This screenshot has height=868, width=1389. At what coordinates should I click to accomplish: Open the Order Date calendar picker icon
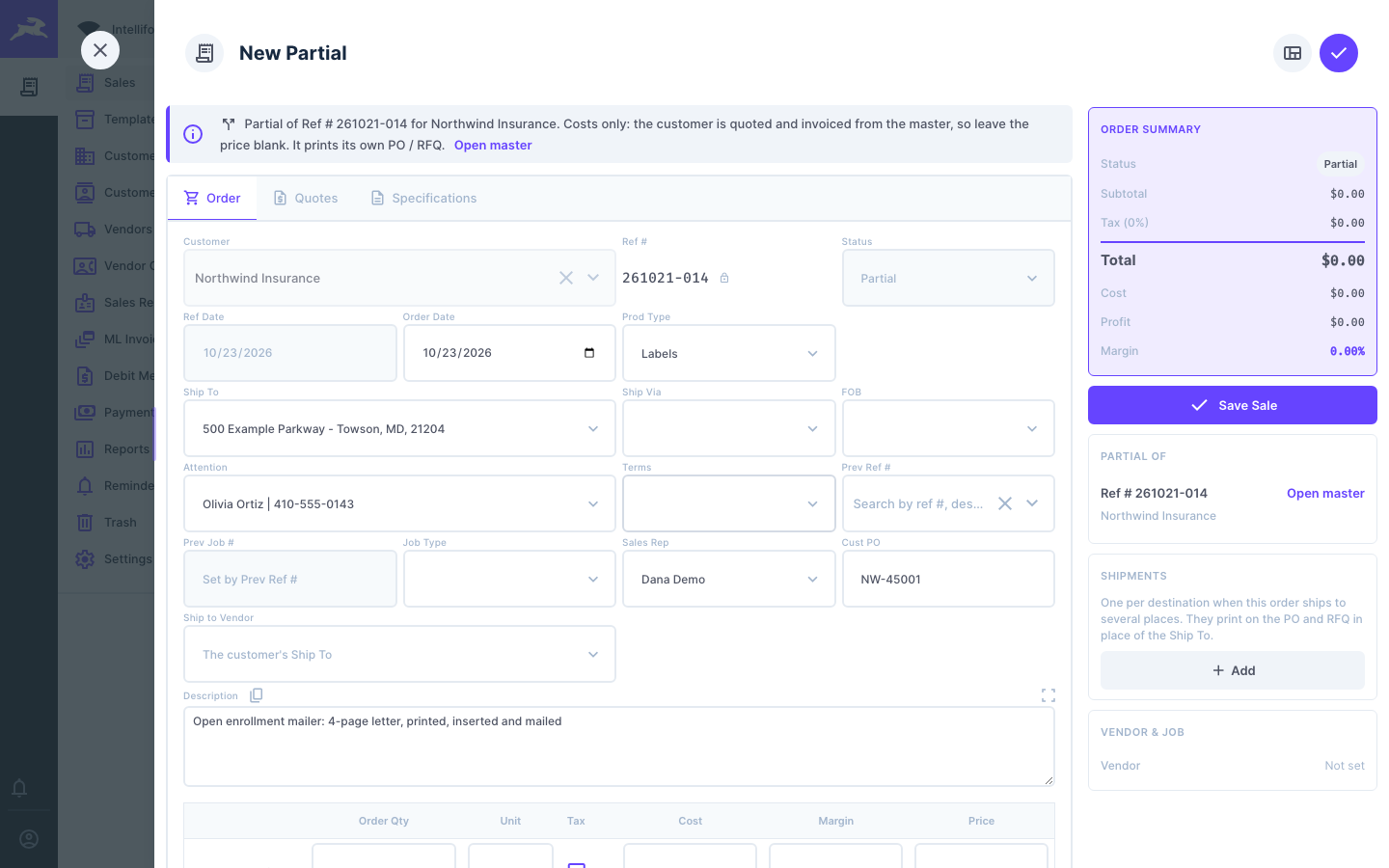pos(589,353)
